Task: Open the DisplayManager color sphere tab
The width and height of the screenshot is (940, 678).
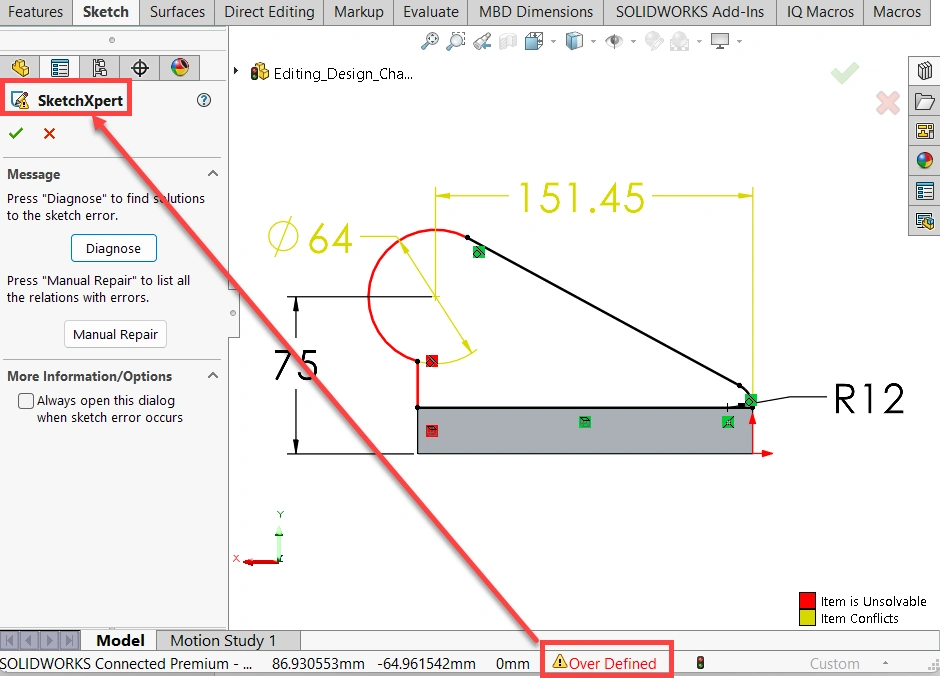Action: (x=180, y=68)
